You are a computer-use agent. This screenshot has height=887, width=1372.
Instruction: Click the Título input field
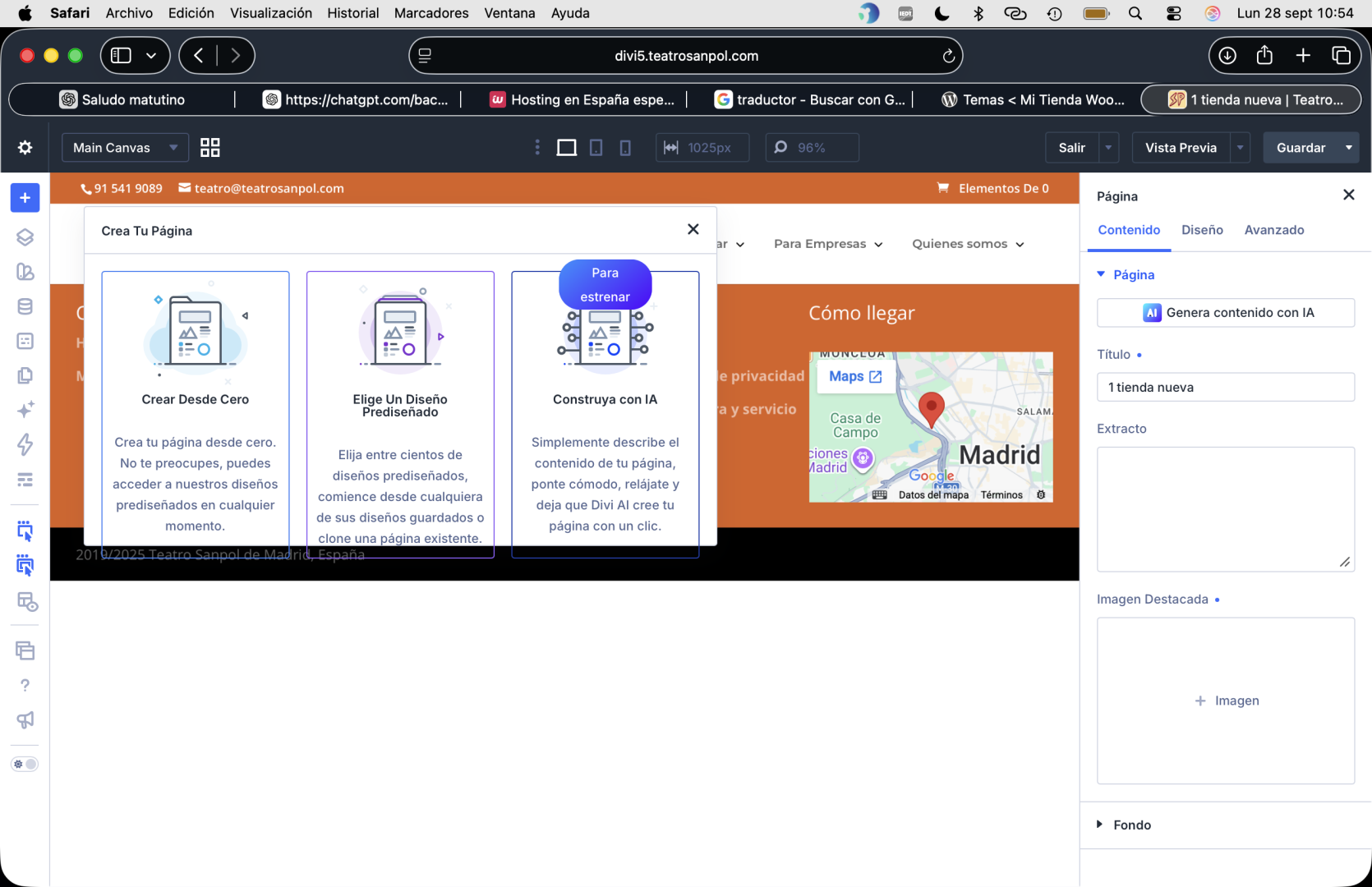point(1226,388)
